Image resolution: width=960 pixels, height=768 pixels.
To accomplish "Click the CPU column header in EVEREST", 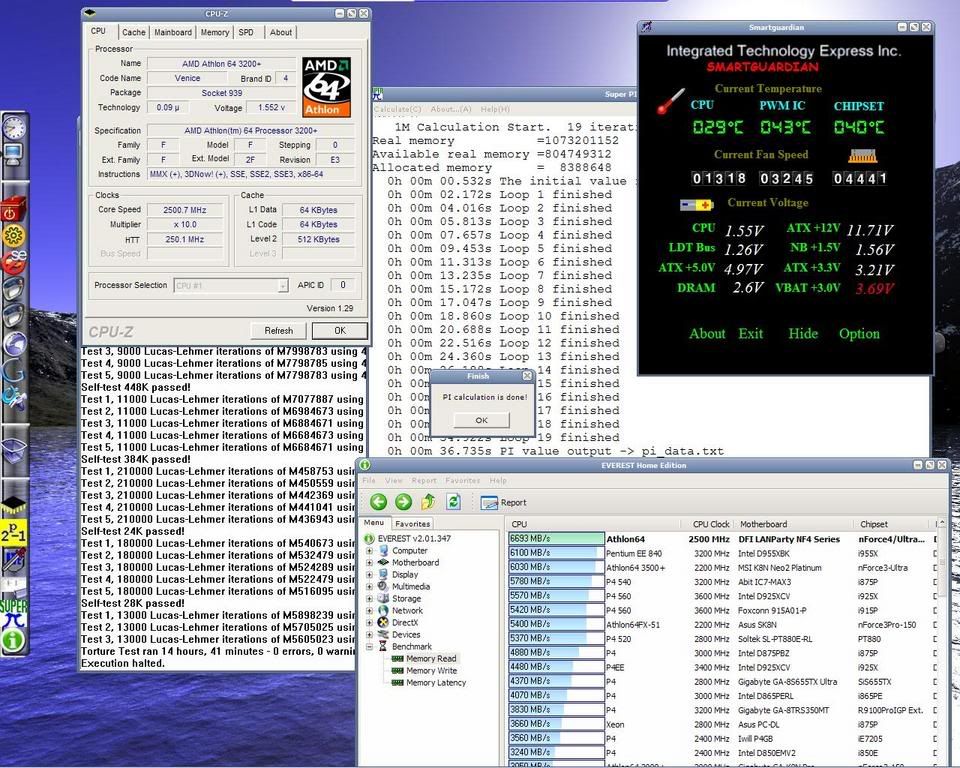I will [594, 524].
